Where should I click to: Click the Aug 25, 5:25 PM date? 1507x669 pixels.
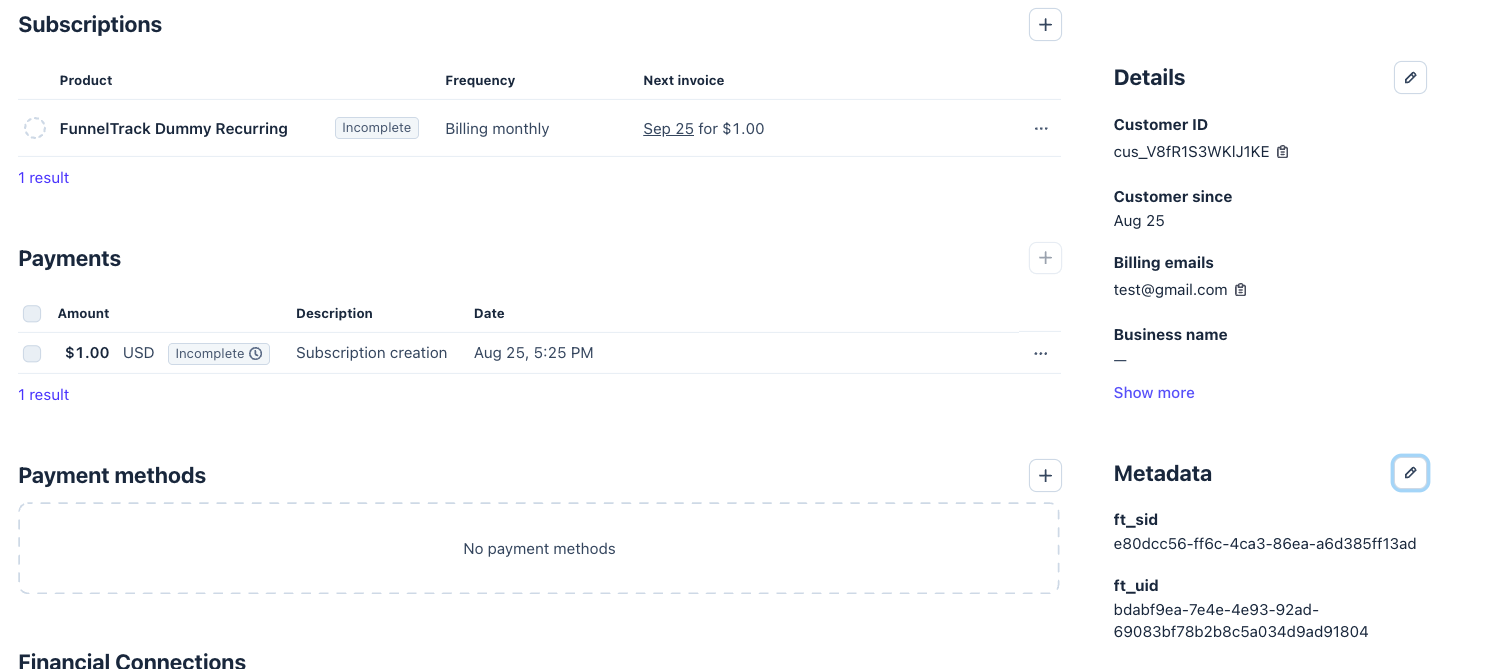(534, 353)
